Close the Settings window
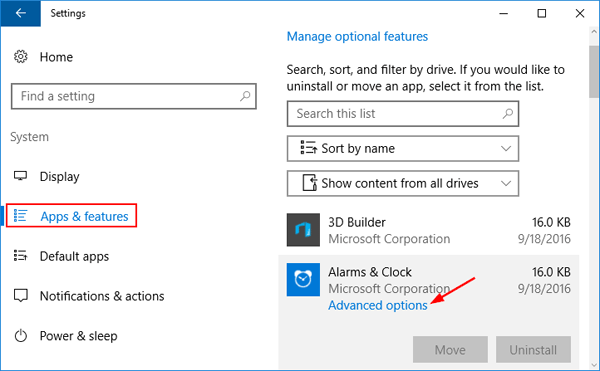 click(580, 13)
